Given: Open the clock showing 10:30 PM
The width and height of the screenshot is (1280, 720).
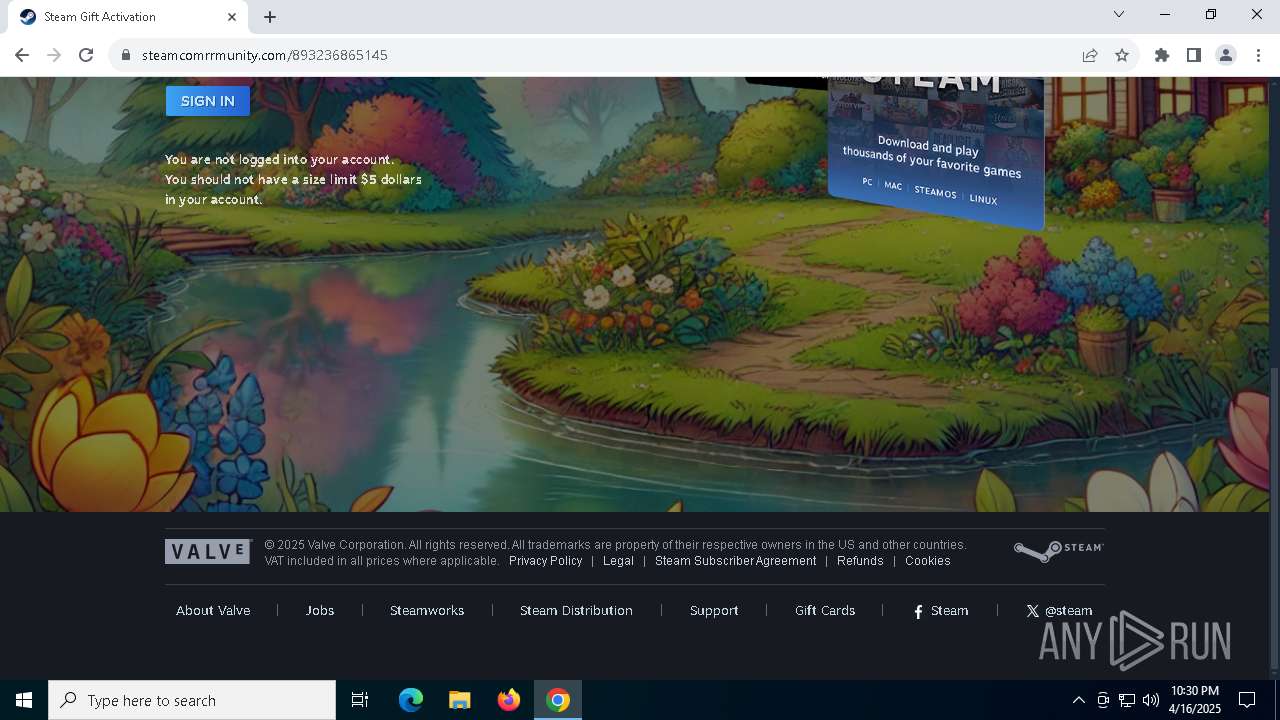Looking at the screenshot, I should tap(1195, 700).
